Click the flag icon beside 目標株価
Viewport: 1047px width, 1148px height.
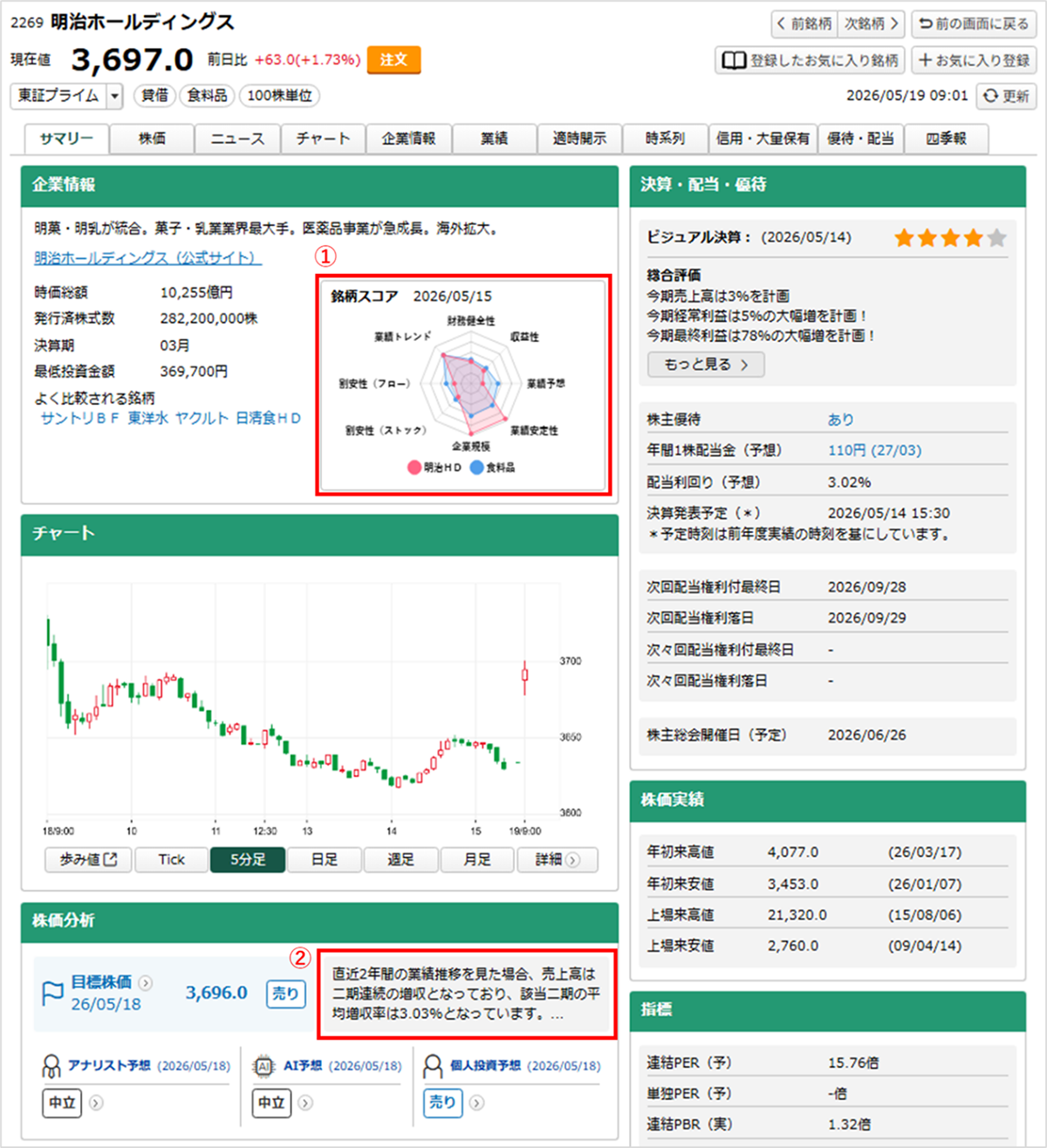(x=52, y=993)
